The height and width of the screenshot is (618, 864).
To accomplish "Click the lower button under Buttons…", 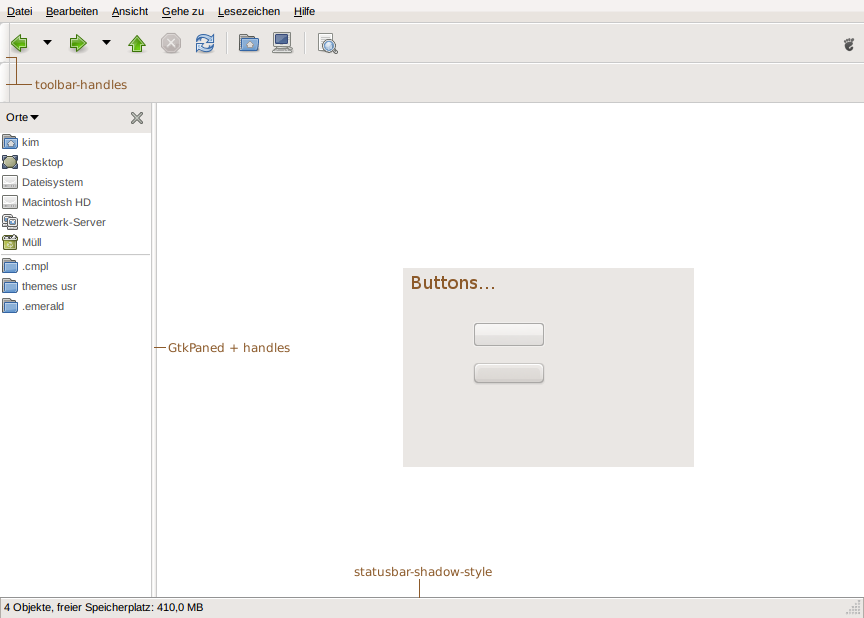I will click(x=508, y=373).
